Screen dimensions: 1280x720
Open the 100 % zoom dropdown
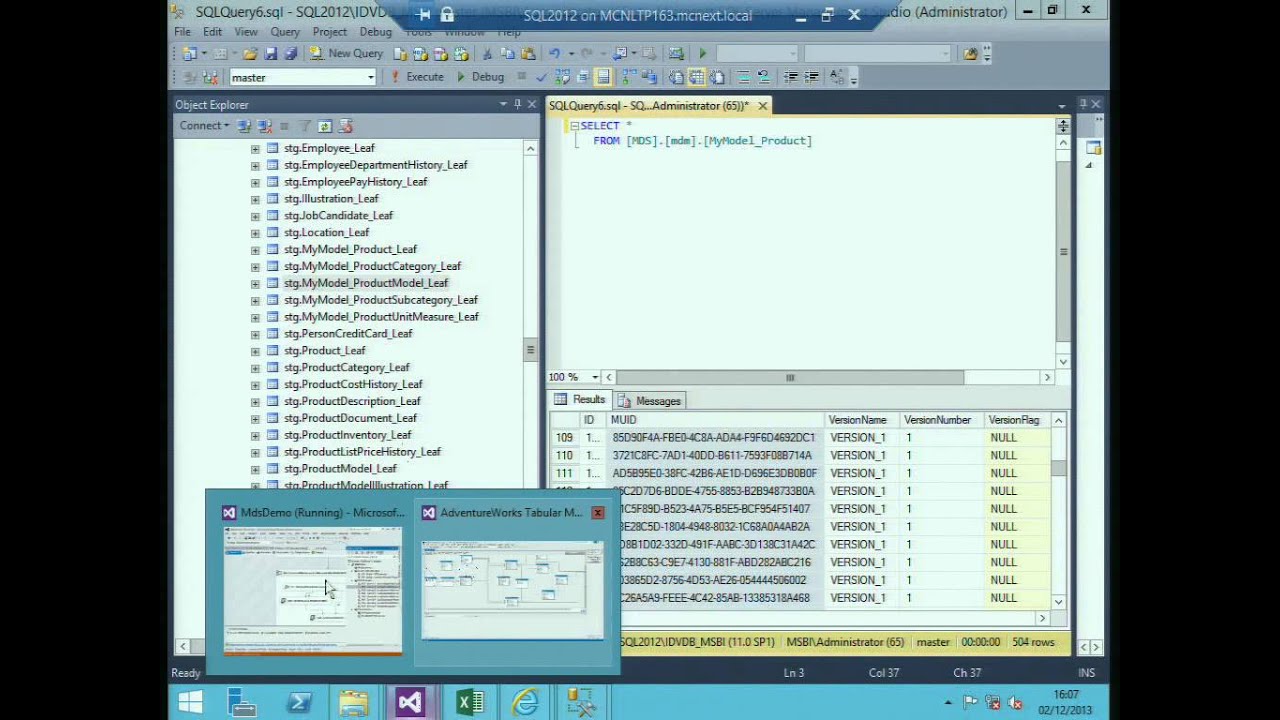click(x=595, y=377)
